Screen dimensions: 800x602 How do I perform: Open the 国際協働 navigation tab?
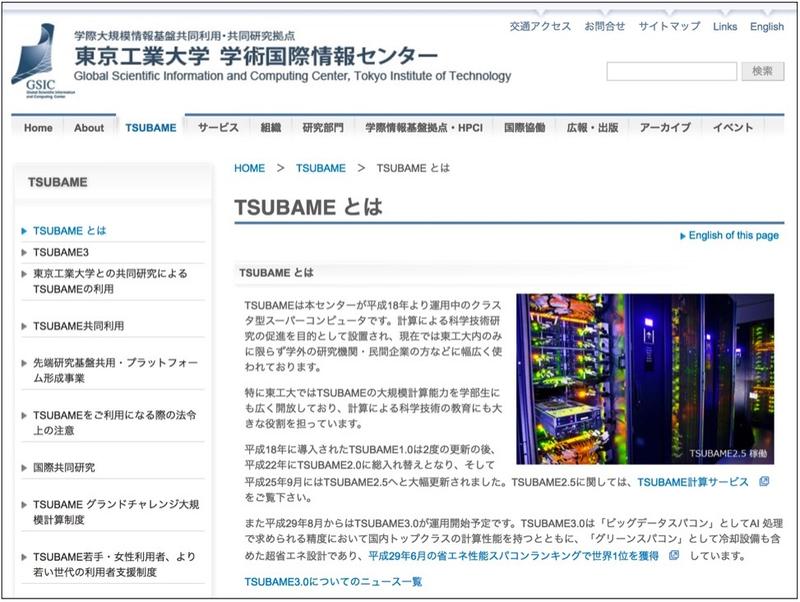[x=524, y=128]
